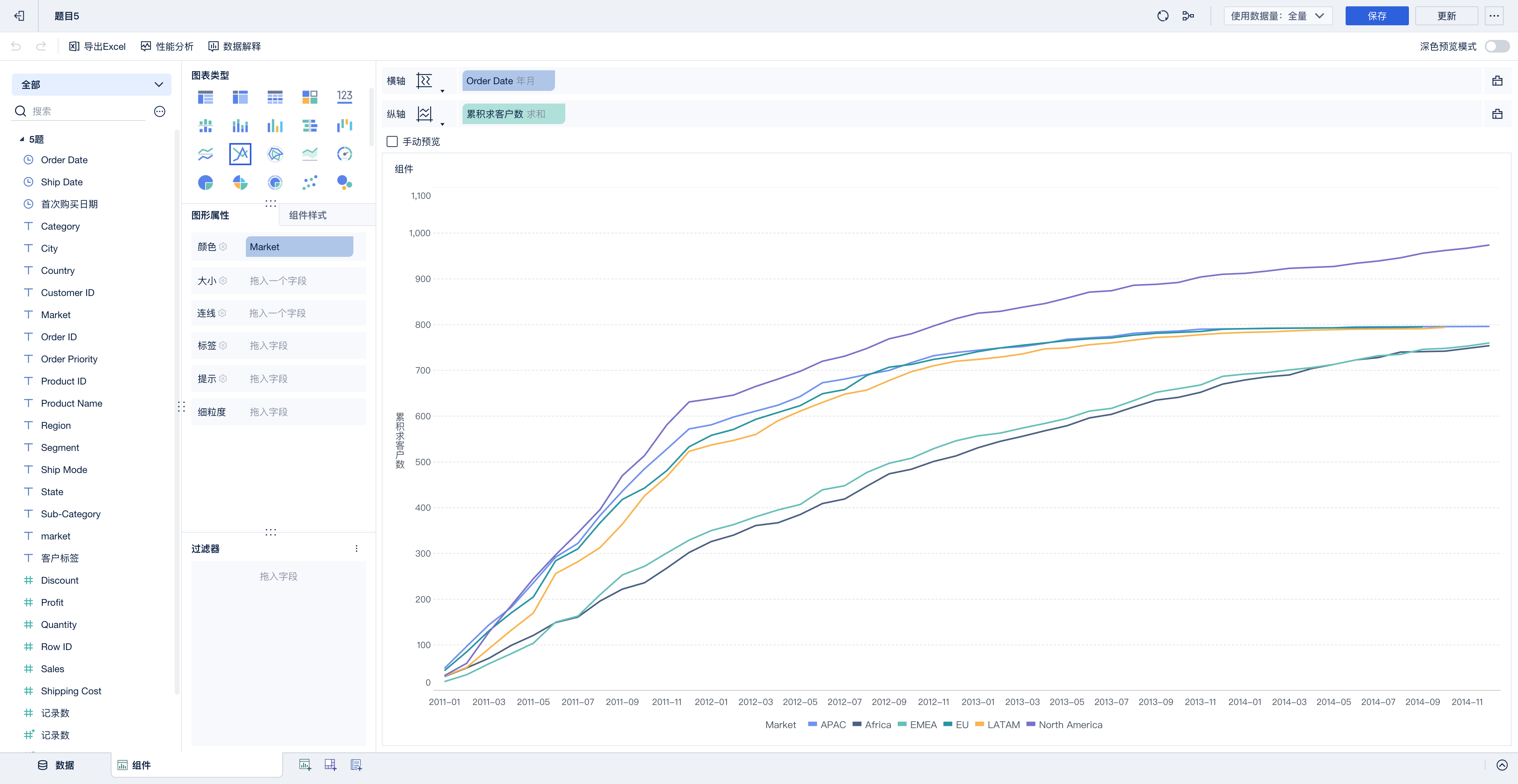Screen dimensions: 1518x784
Task: Select the KPI 123 indicator chart type
Action: (x=344, y=96)
